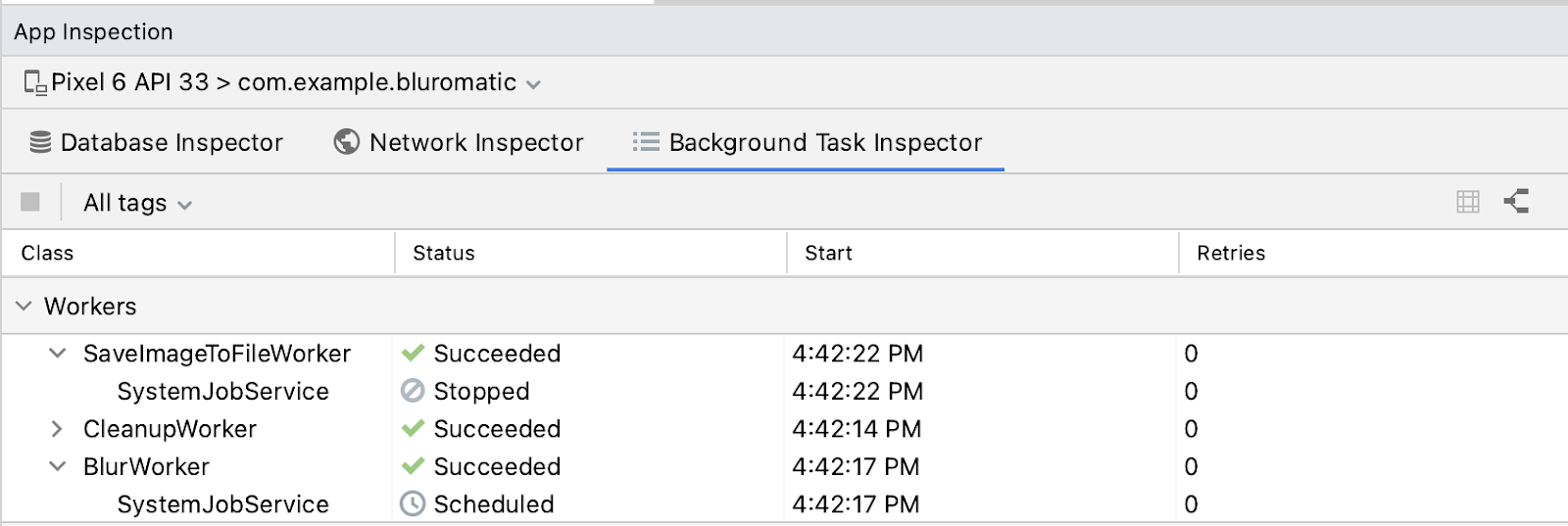Select SystemJobService under BlurWorker
1568x526 pixels.
(x=222, y=504)
